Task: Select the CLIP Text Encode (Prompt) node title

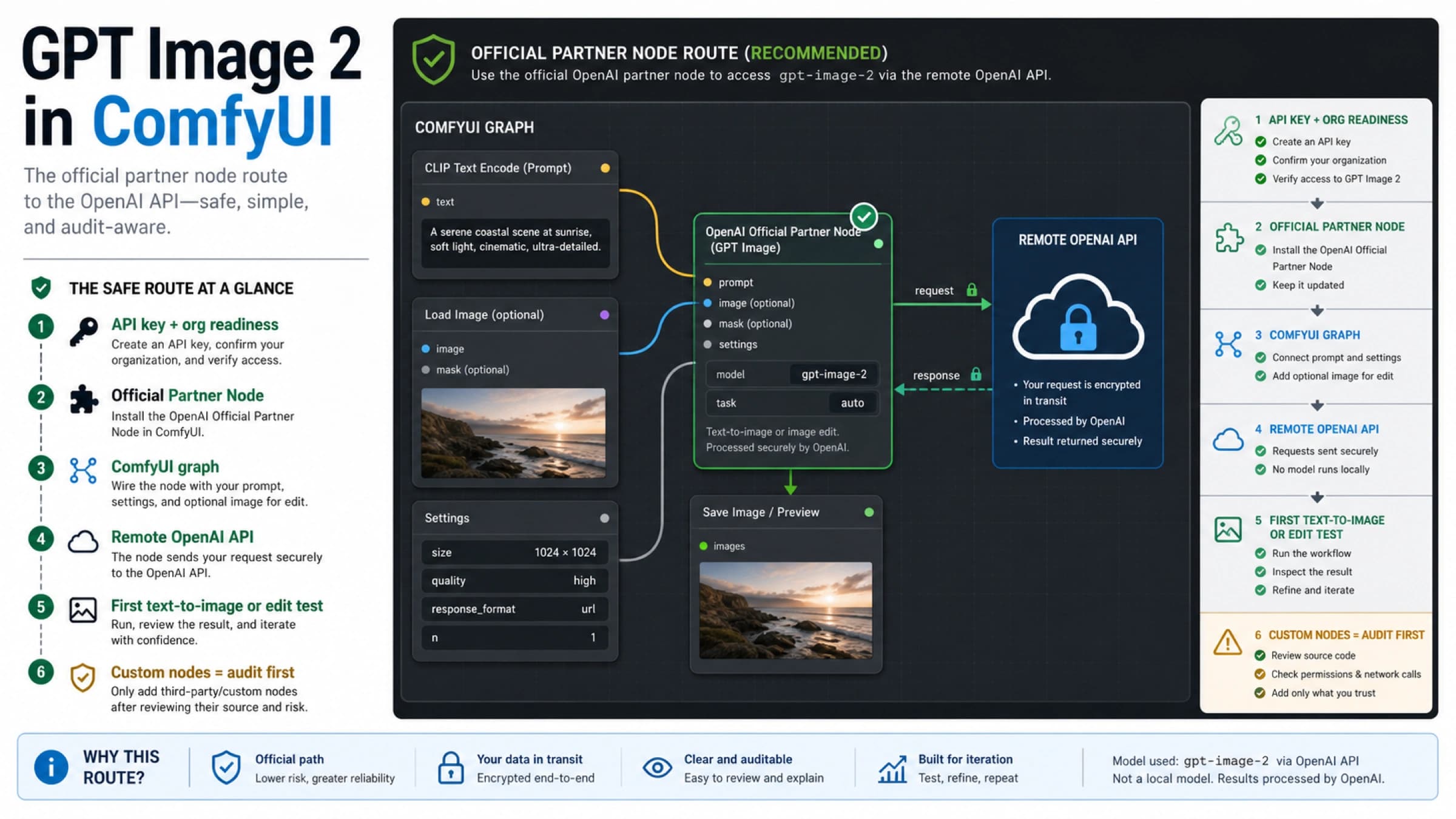Action: click(x=498, y=168)
